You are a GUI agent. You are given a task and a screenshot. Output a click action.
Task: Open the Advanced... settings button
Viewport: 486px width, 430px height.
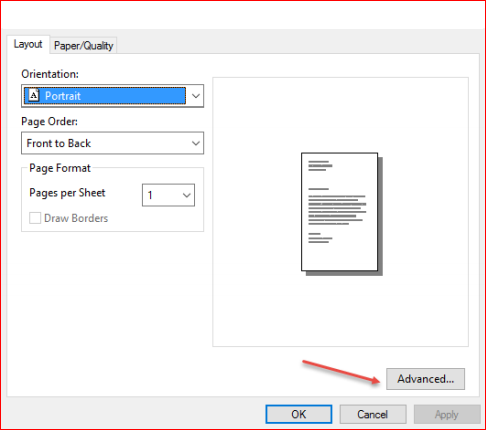click(425, 379)
